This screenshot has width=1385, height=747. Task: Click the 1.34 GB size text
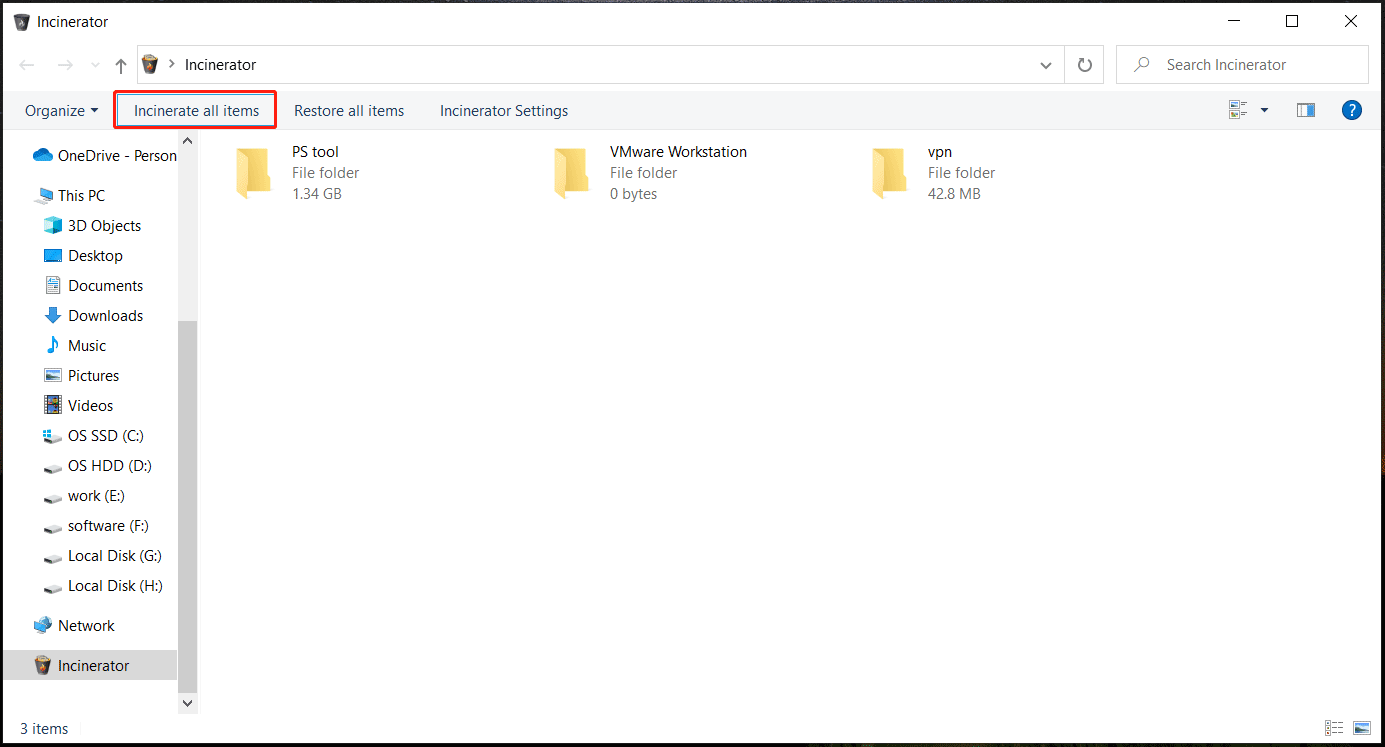[317, 194]
